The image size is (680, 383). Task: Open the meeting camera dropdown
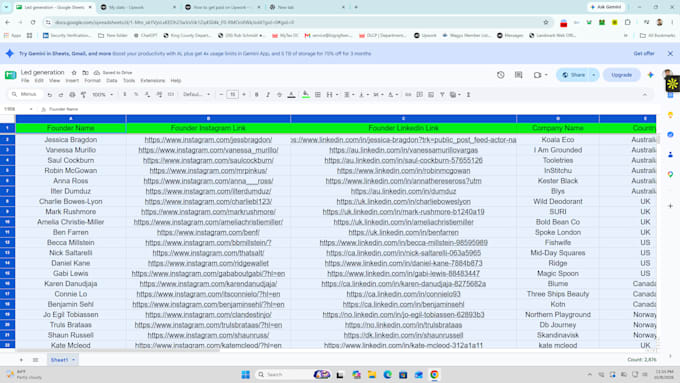[x=546, y=75]
